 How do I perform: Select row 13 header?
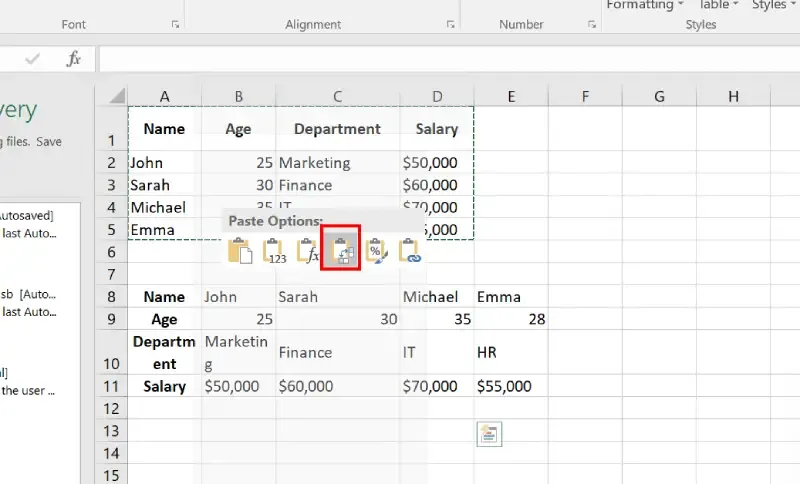(x=111, y=430)
